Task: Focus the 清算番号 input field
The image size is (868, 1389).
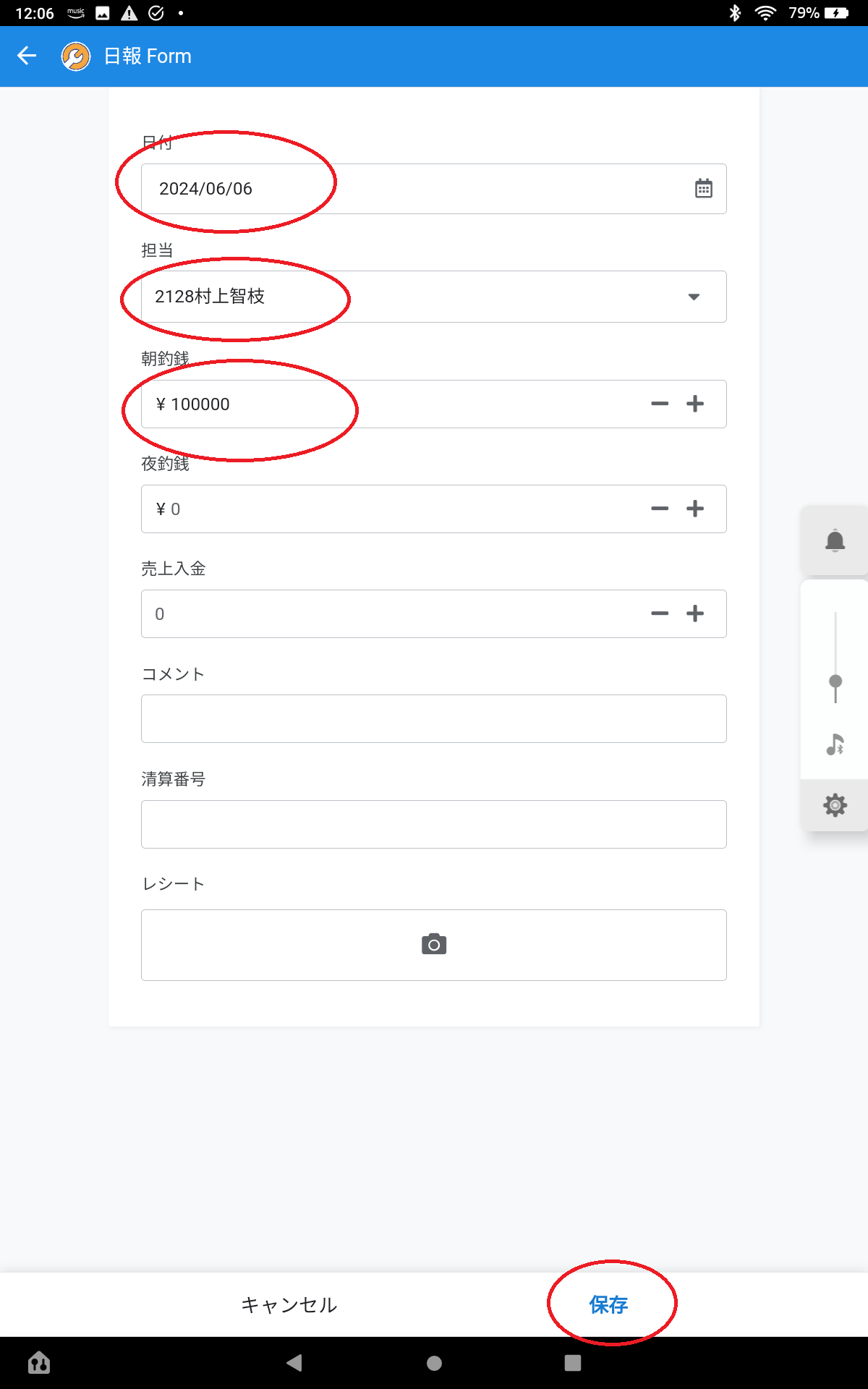Action: pos(434,824)
